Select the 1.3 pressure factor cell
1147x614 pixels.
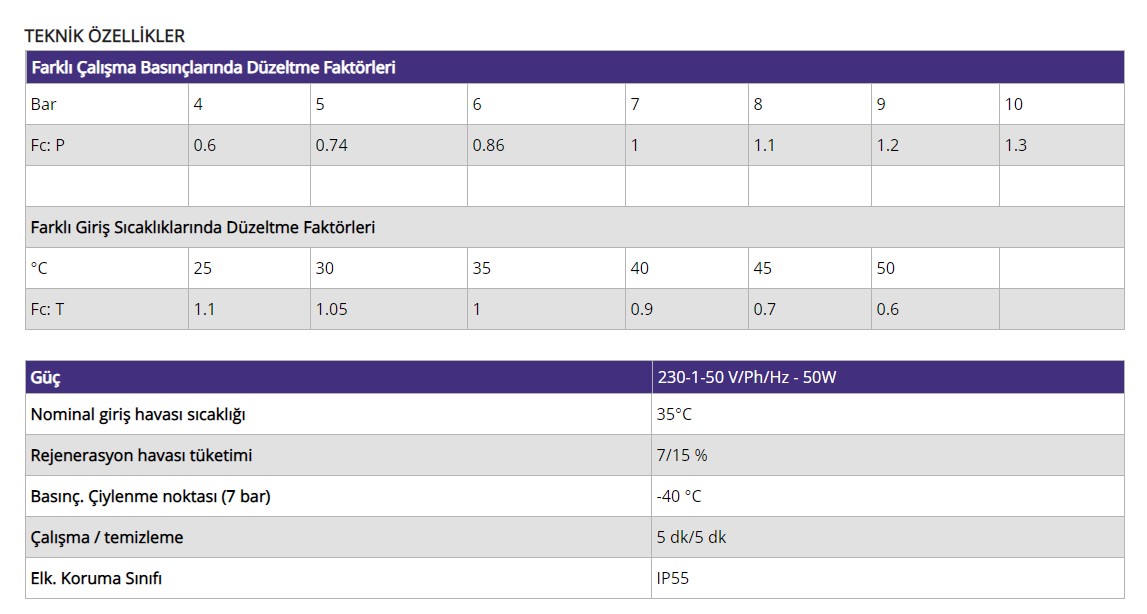(1016, 145)
